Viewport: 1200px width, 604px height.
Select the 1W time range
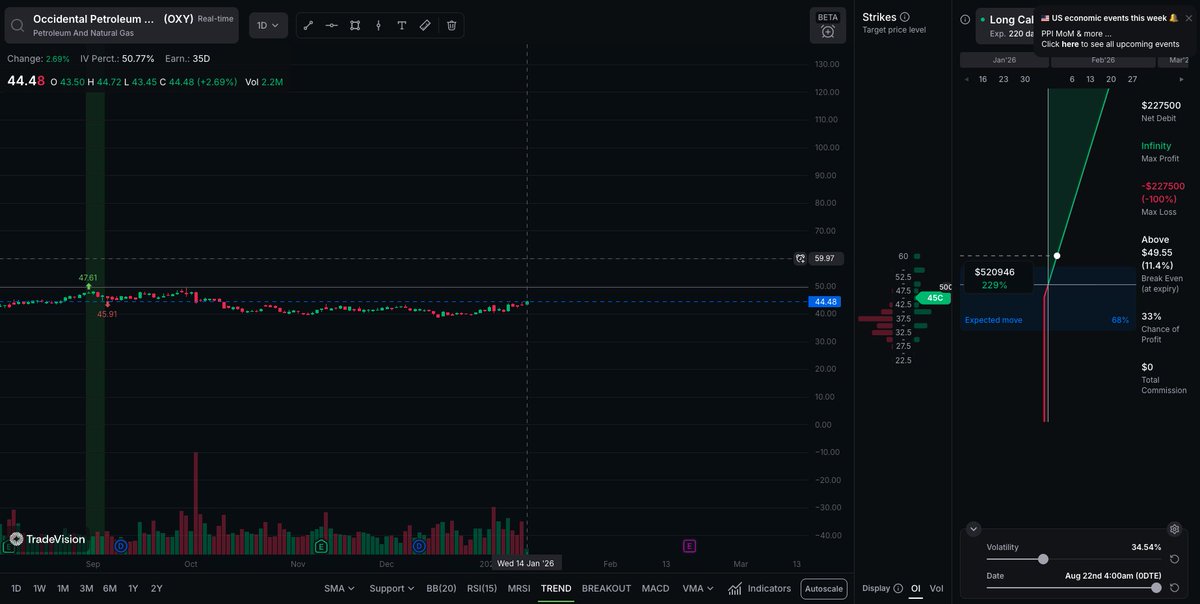coord(39,588)
